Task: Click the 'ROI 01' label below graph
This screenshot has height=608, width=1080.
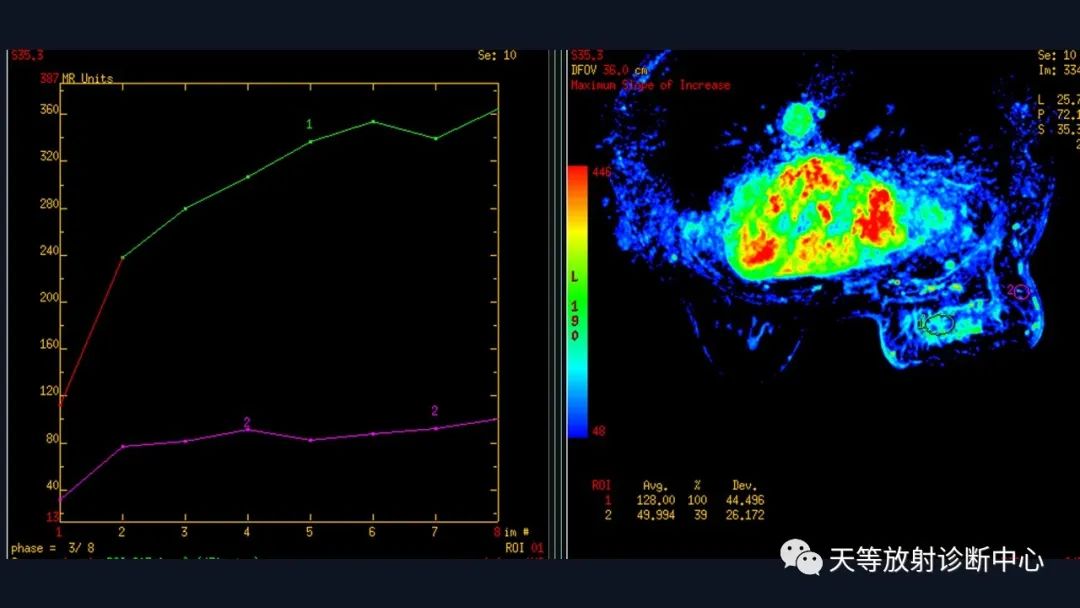Action: [x=524, y=548]
